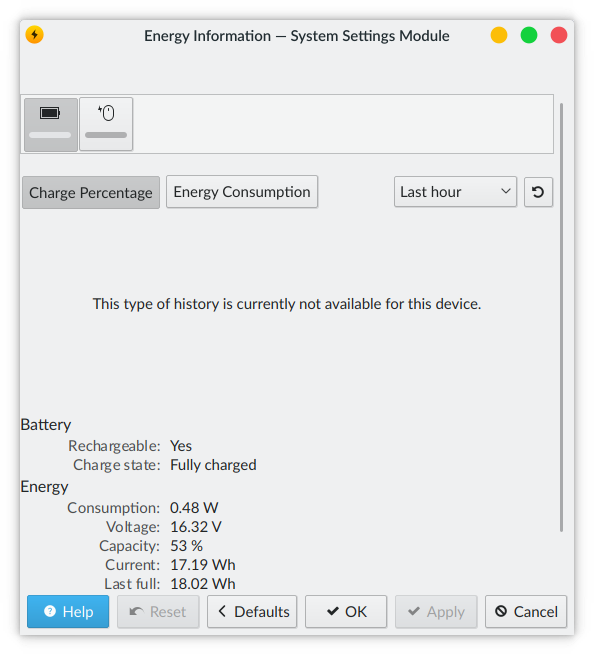Select the wireless mouse device icon
594x655 pixels.
point(106,124)
